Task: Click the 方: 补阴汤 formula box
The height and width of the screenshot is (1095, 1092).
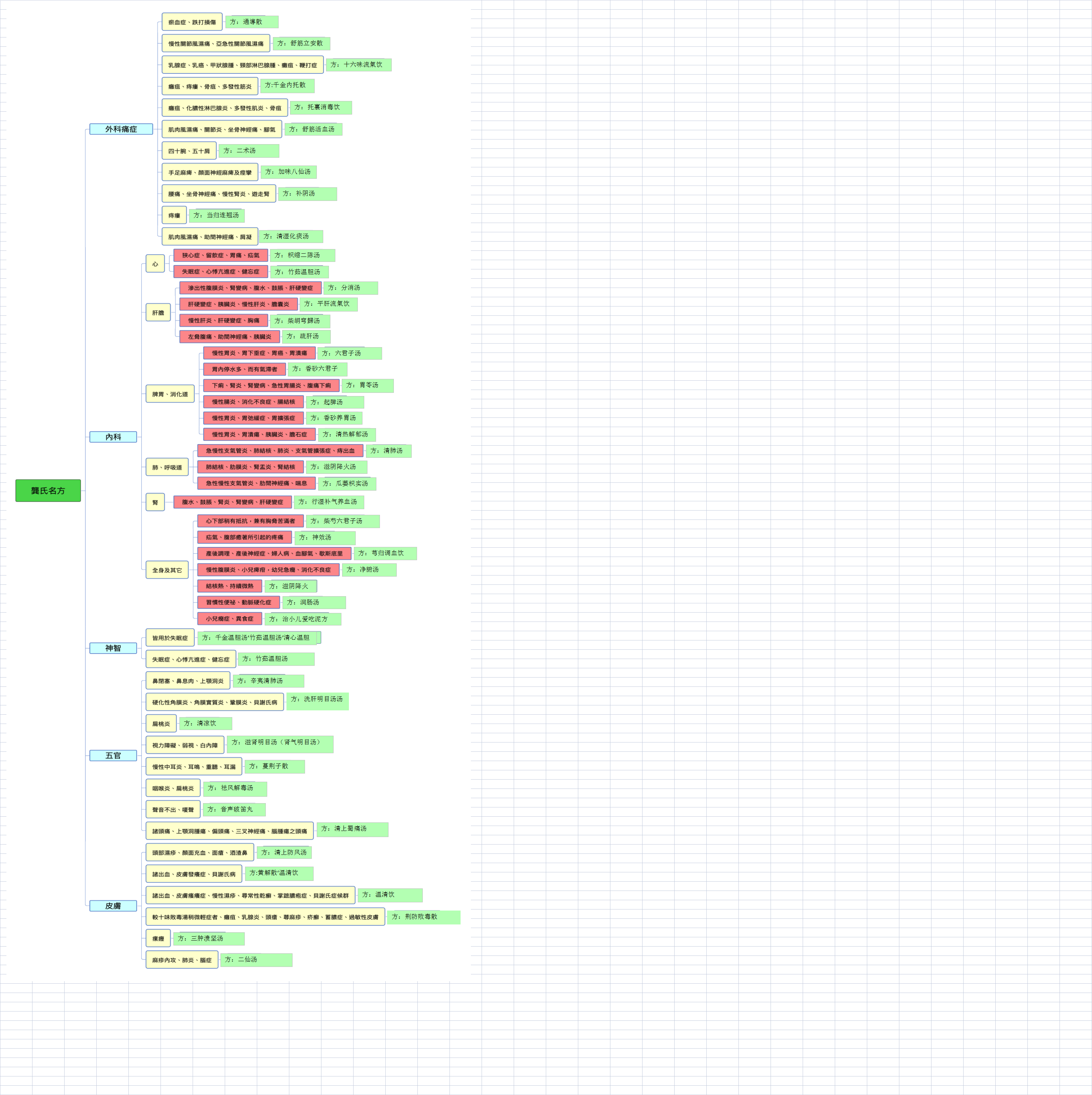Action: pos(308,194)
